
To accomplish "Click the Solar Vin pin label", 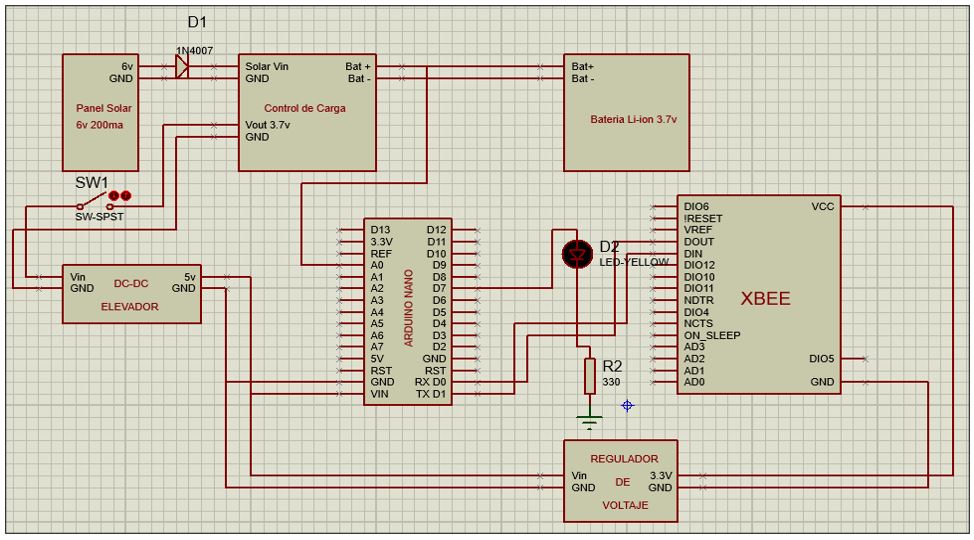I will pyautogui.click(x=266, y=66).
